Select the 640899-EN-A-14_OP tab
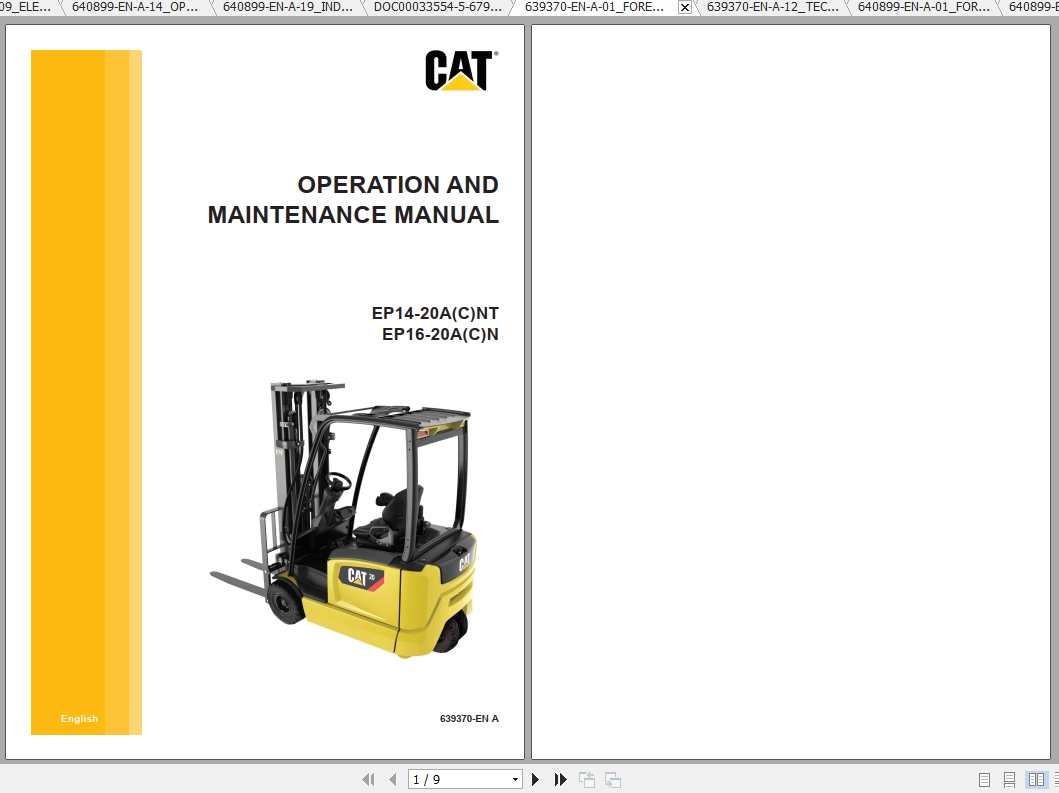This screenshot has width=1059, height=793. [136, 7]
